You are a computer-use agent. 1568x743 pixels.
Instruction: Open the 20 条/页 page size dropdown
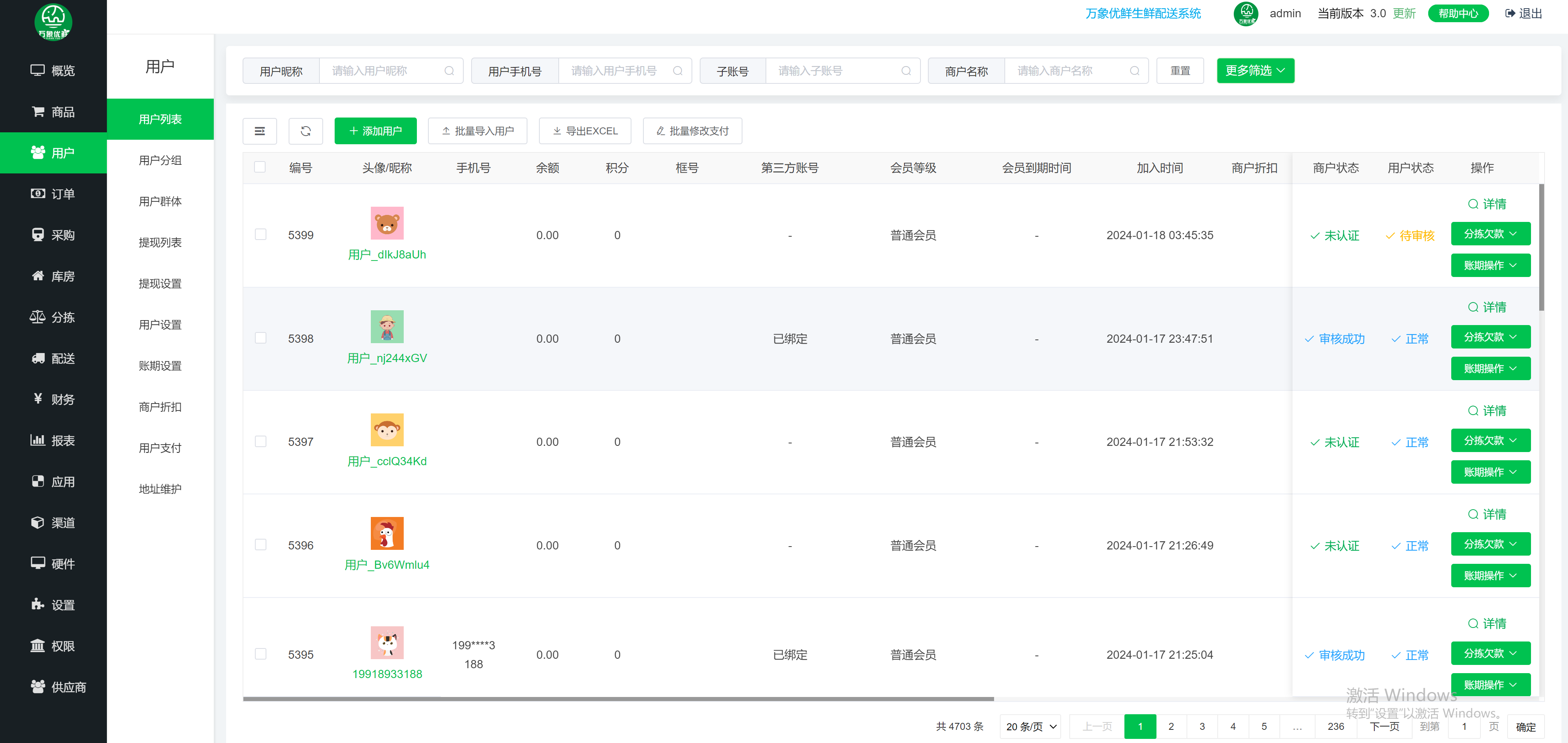(1030, 727)
